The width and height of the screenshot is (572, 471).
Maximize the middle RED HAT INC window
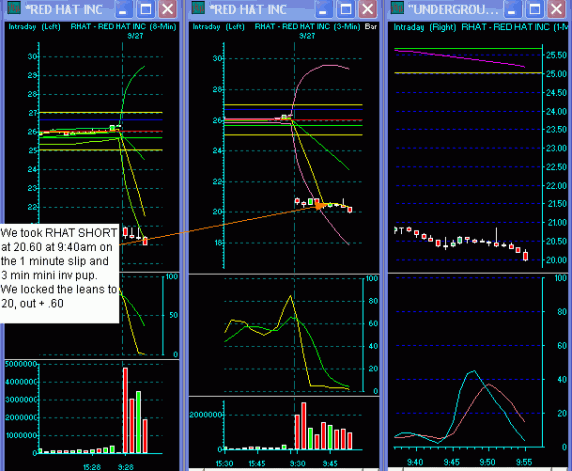345,9
